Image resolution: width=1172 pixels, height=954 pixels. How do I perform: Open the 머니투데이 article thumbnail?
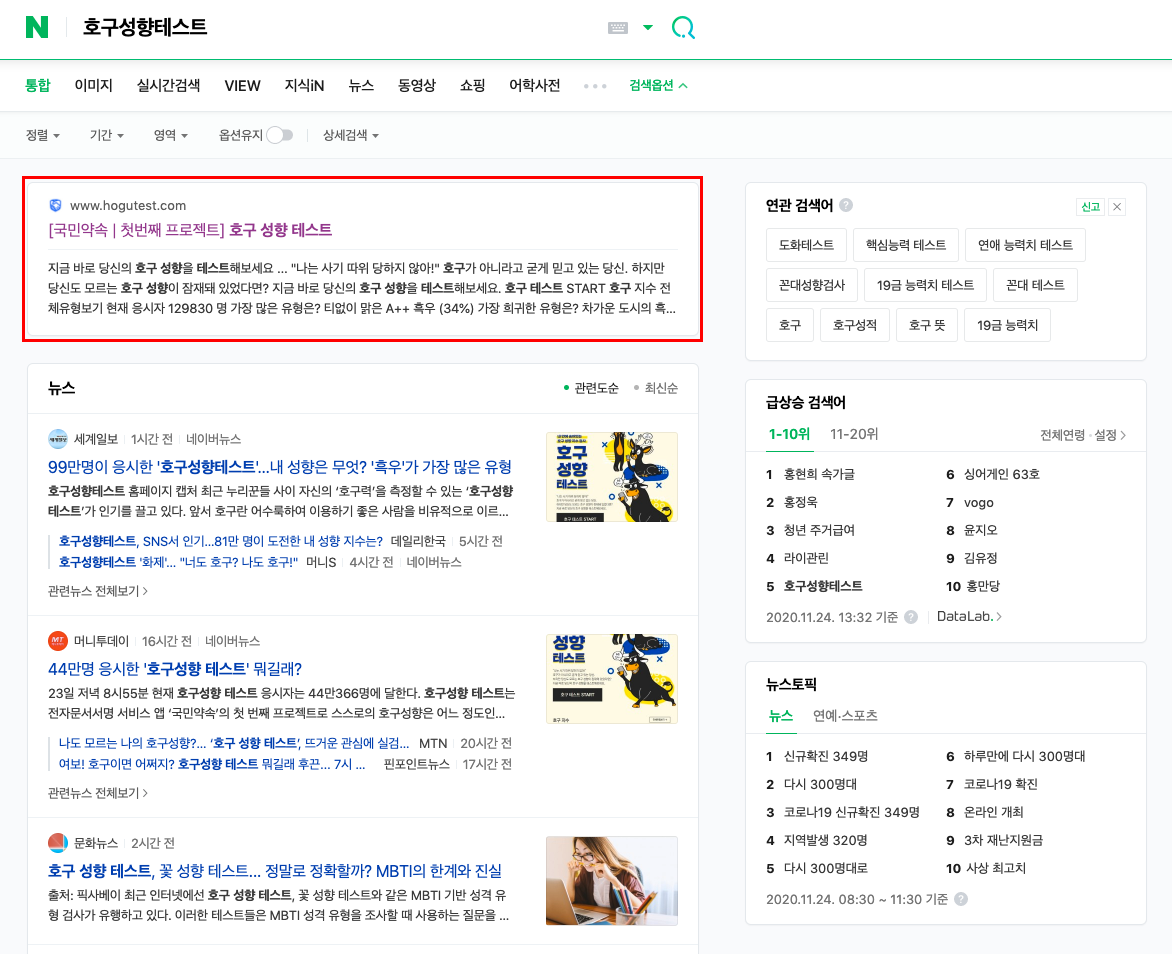point(611,679)
